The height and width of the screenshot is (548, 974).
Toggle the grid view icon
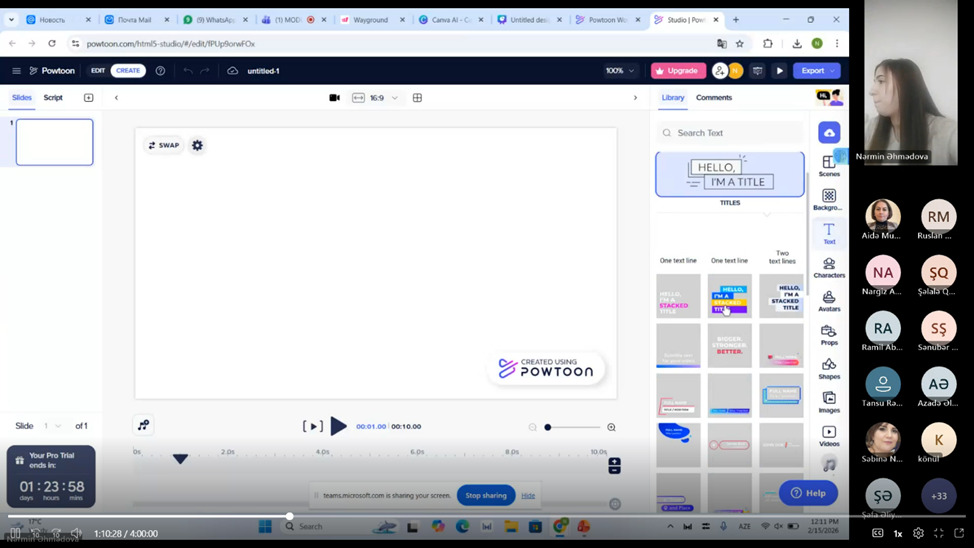point(417,98)
